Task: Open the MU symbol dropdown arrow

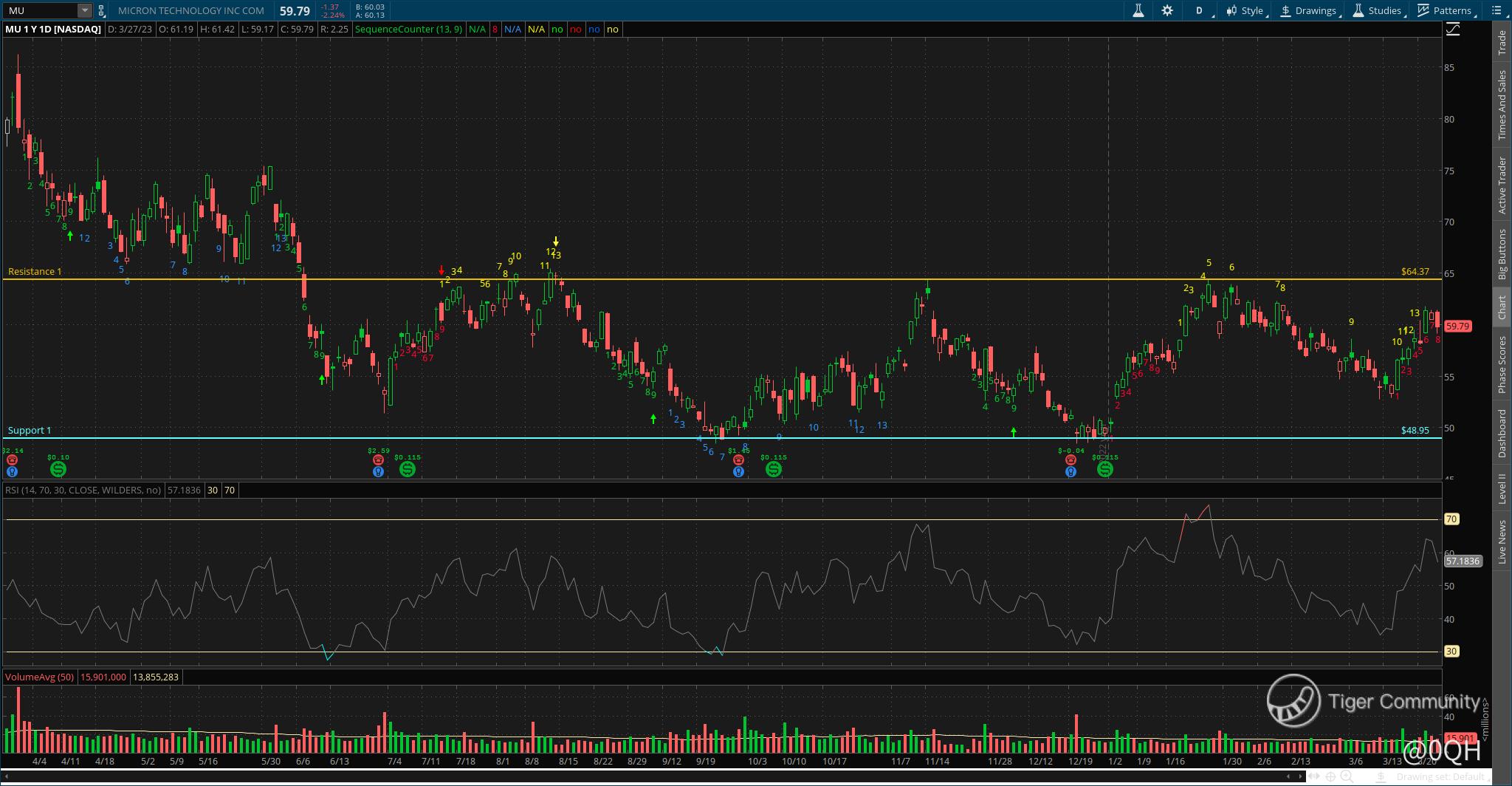Action: tap(84, 10)
